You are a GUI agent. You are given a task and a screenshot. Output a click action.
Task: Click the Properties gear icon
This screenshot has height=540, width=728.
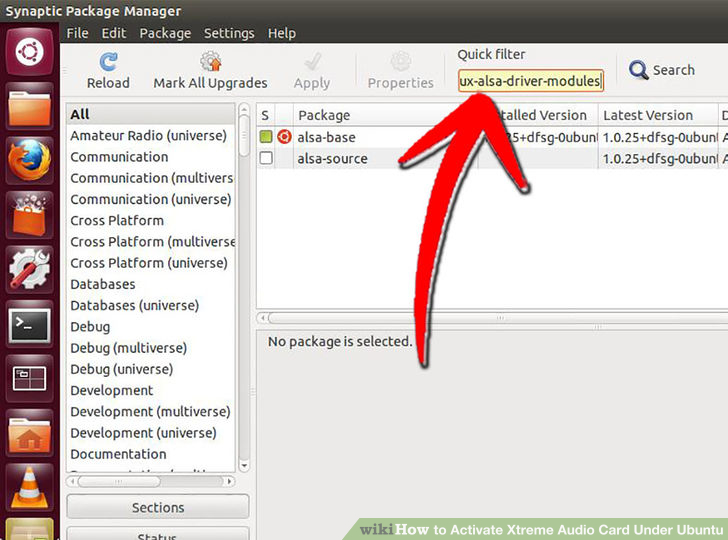(x=401, y=61)
